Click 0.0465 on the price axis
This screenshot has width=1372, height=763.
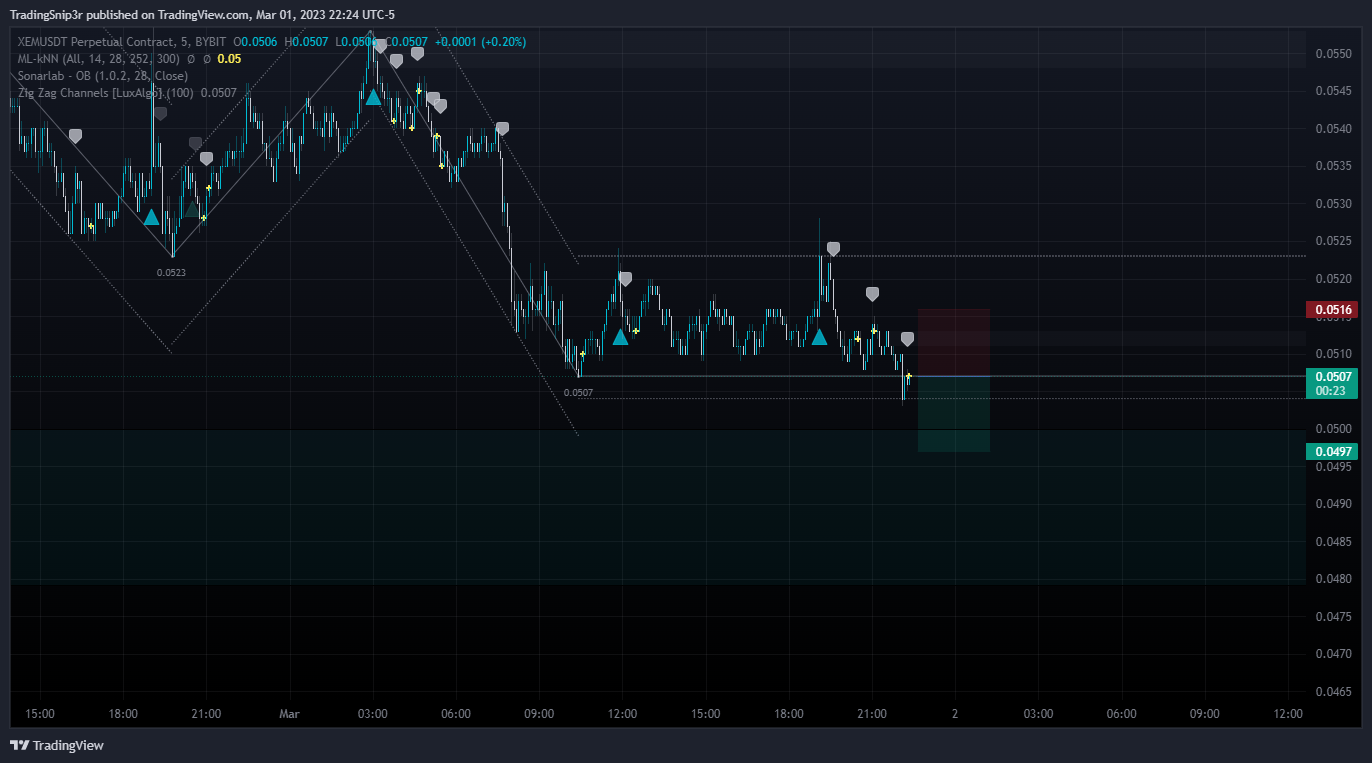click(1334, 692)
